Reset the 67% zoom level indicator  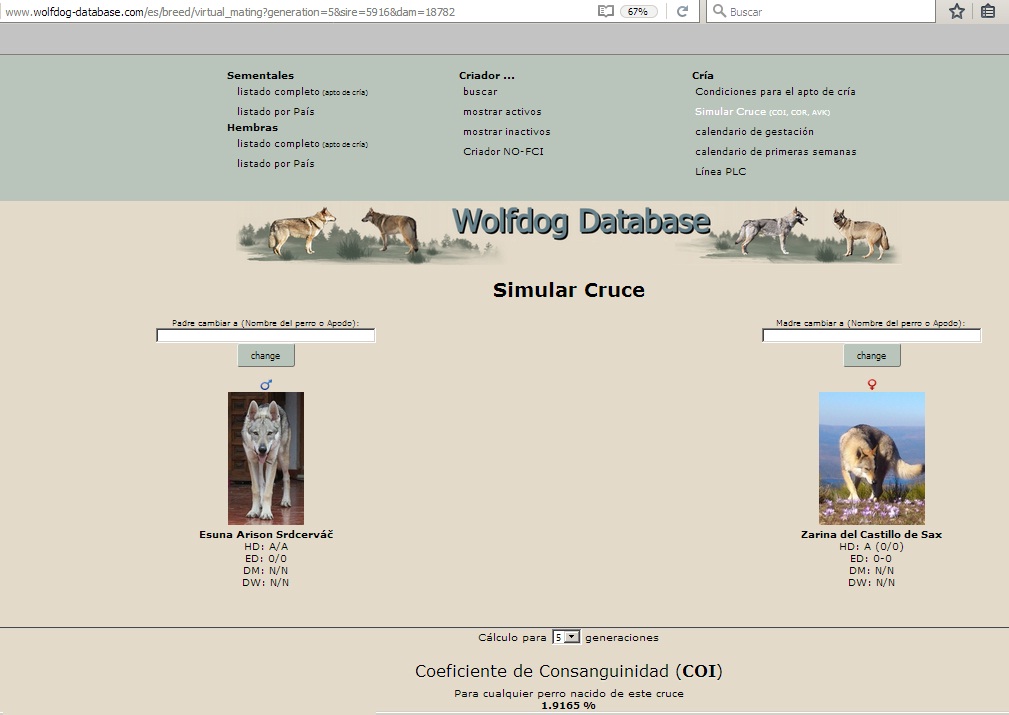[x=638, y=11]
